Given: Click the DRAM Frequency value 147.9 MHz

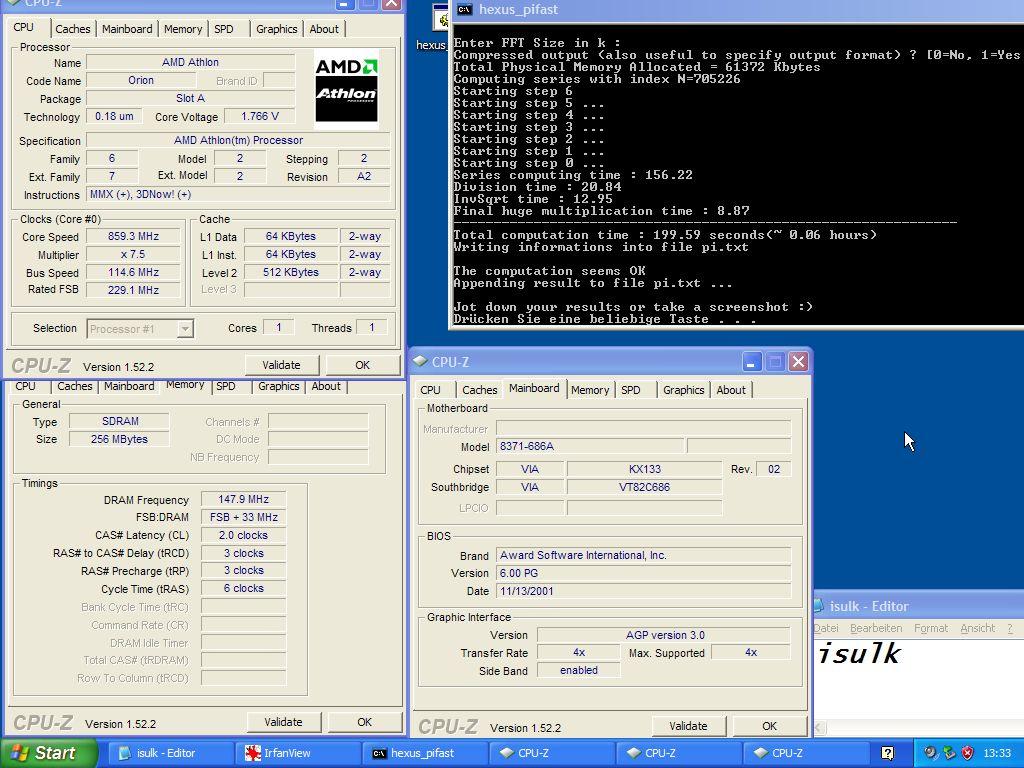Looking at the screenshot, I should click(x=243, y=499).
